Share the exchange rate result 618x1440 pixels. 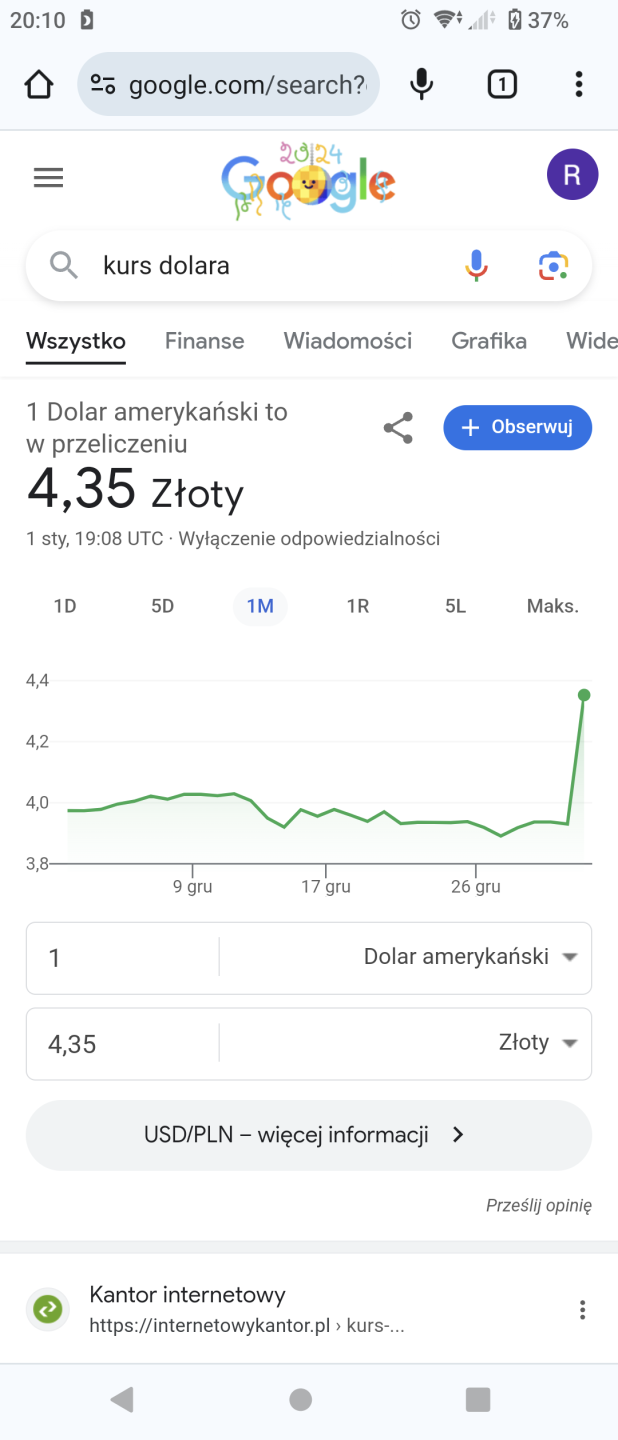[x=398, y=429]
